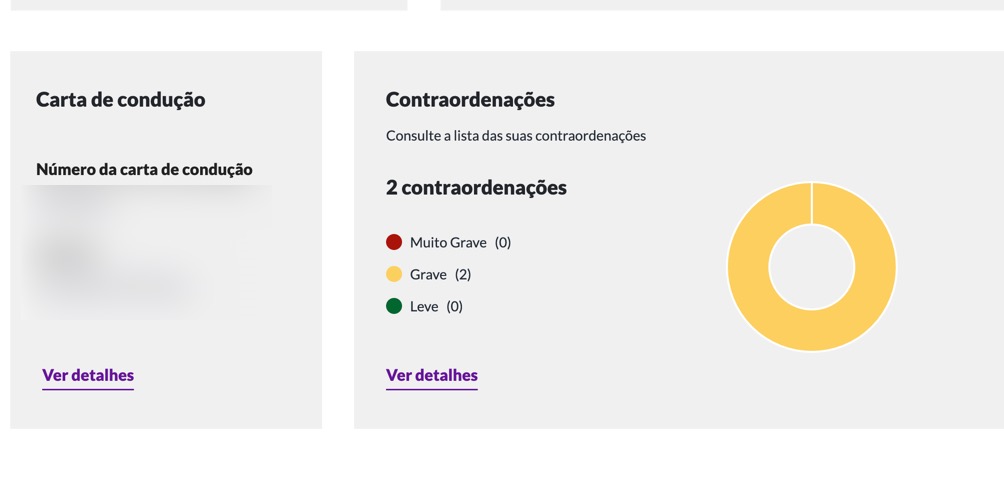The width and height of the screenshot is (1004, 477).
Task: Click the "2 contraordenações" total heading
Action: (x=476, y=188)
